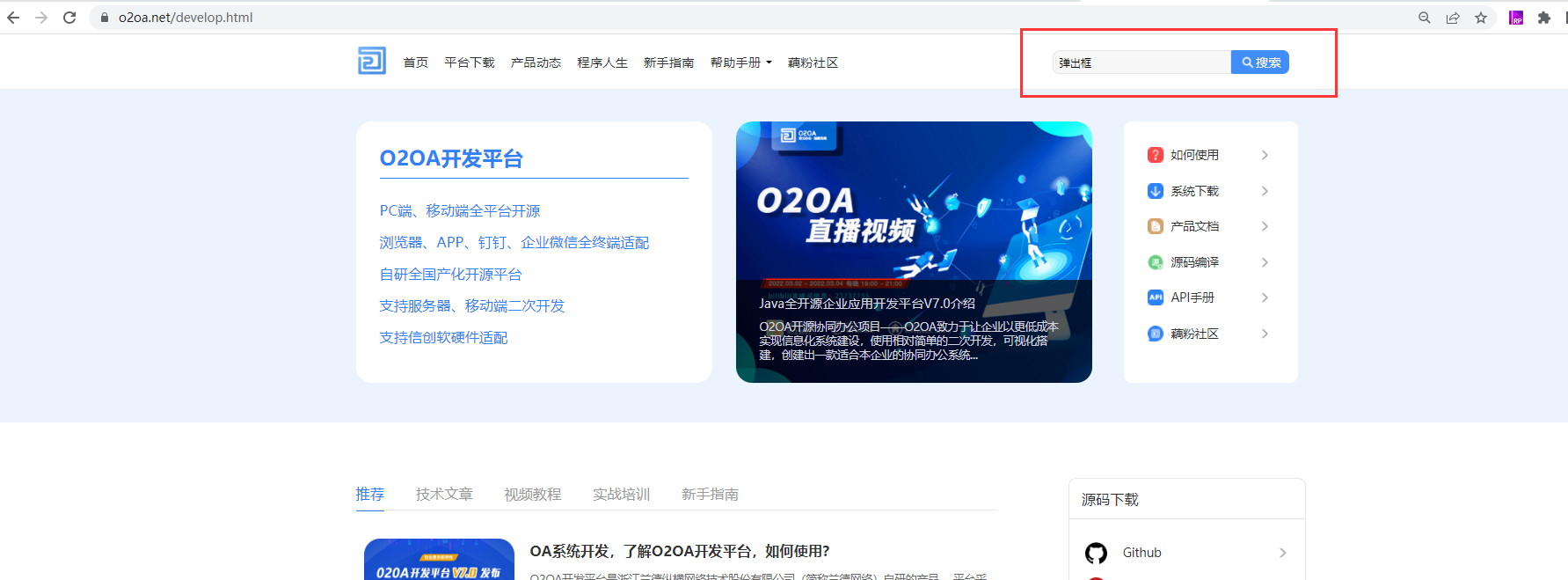This screenshot has width=1568, height=580.
Task: Click the search input field containing 弹出框
Action: click(1141, 62)
